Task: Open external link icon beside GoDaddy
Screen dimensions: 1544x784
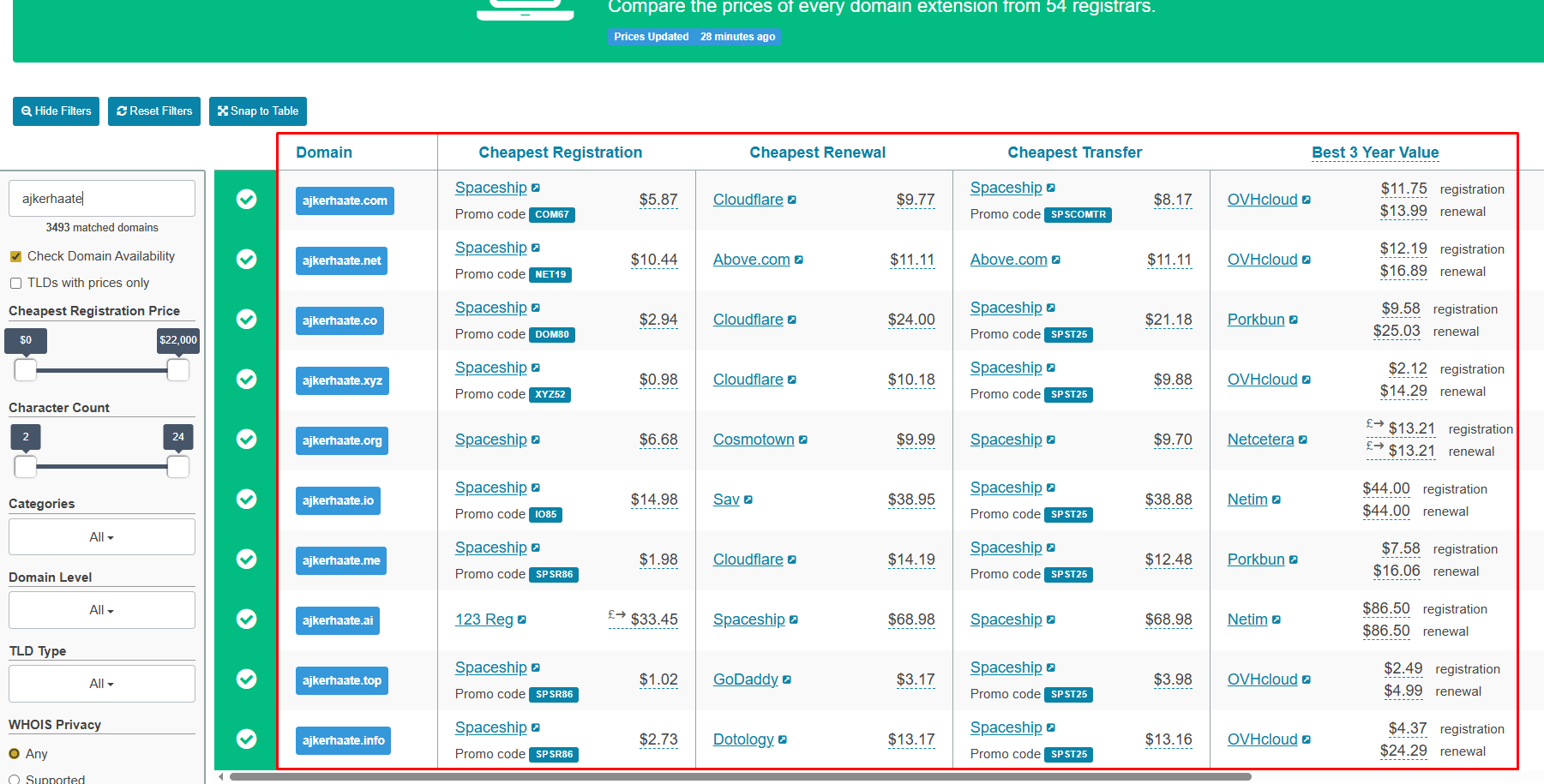Action: point(787,679)
